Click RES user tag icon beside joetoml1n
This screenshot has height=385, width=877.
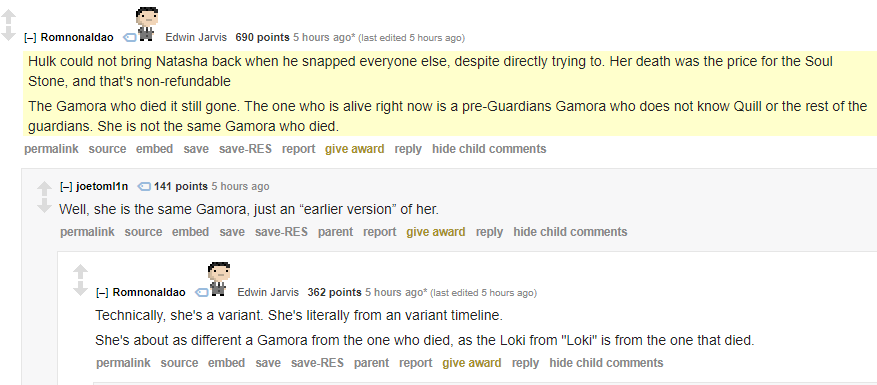144,186
